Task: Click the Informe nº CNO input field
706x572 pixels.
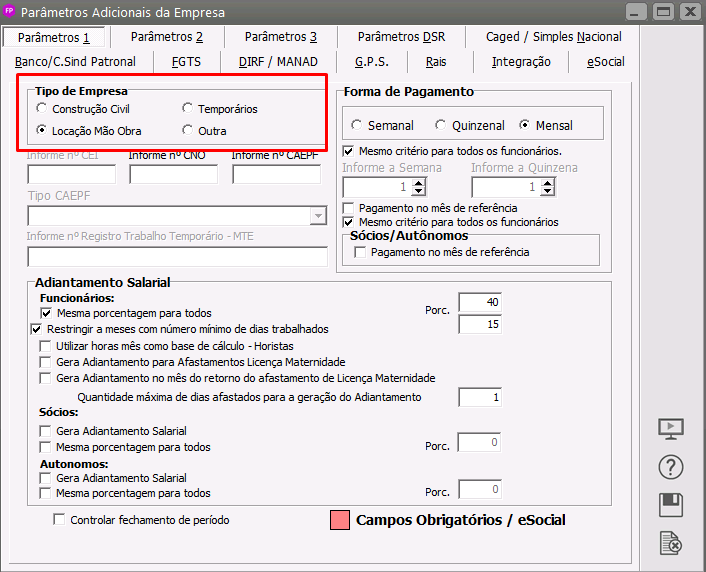Action: point(174,174)
